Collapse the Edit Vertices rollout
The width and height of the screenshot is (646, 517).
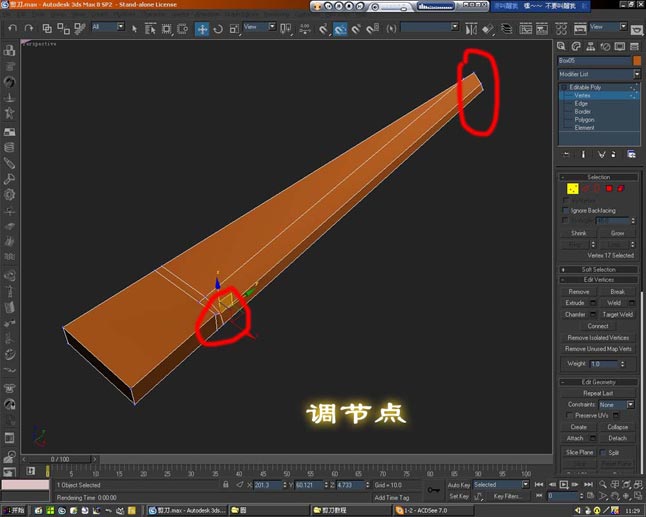click(599, 280)
